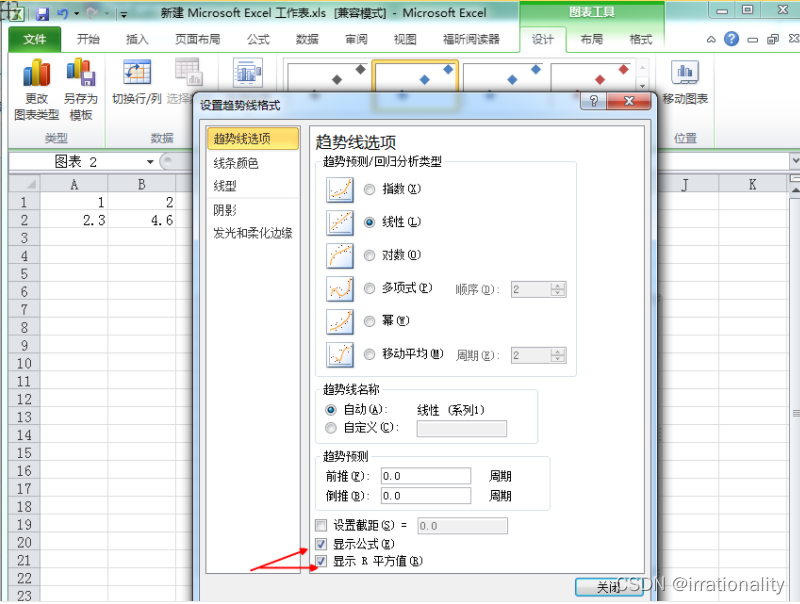This screenshot has width=800, height=604.
Task: Select the gray chart style thumbnail
Action: 328,78
